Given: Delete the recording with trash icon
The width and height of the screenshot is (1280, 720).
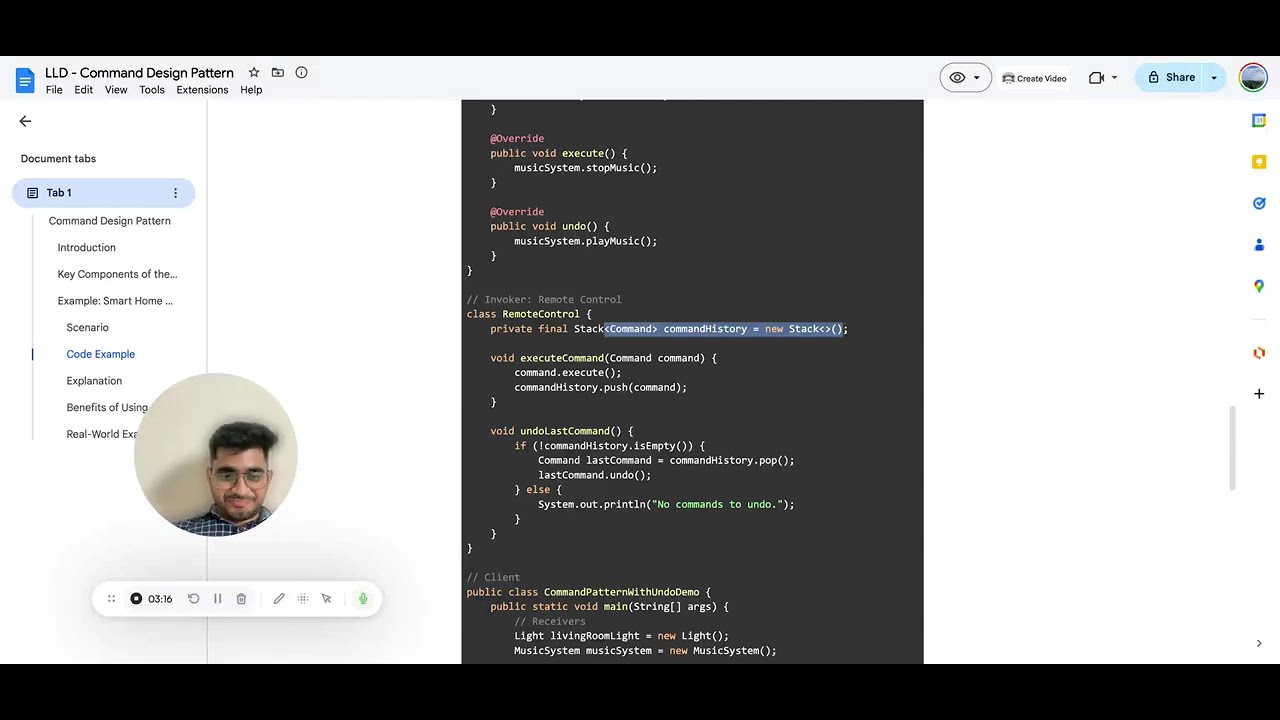Looking at the screenshot, I should click(241, 599).
